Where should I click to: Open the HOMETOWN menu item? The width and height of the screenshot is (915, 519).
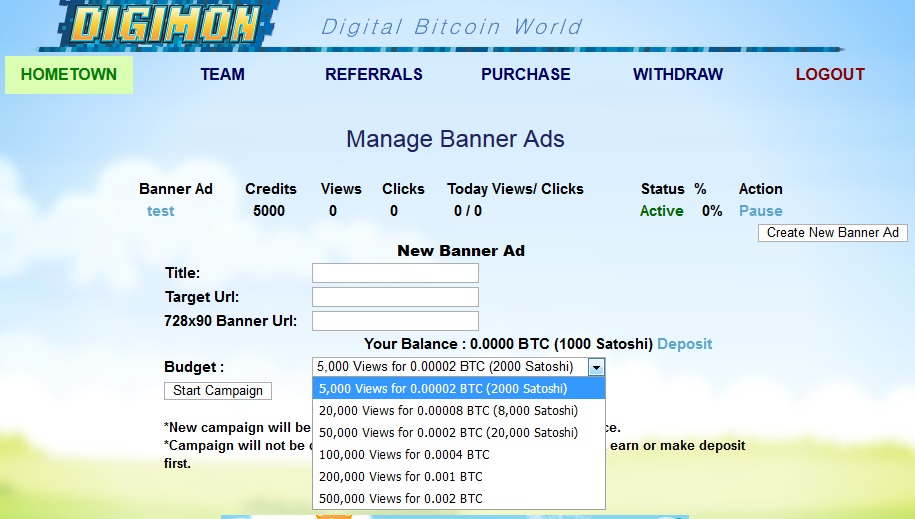click(x=69, y=75)
